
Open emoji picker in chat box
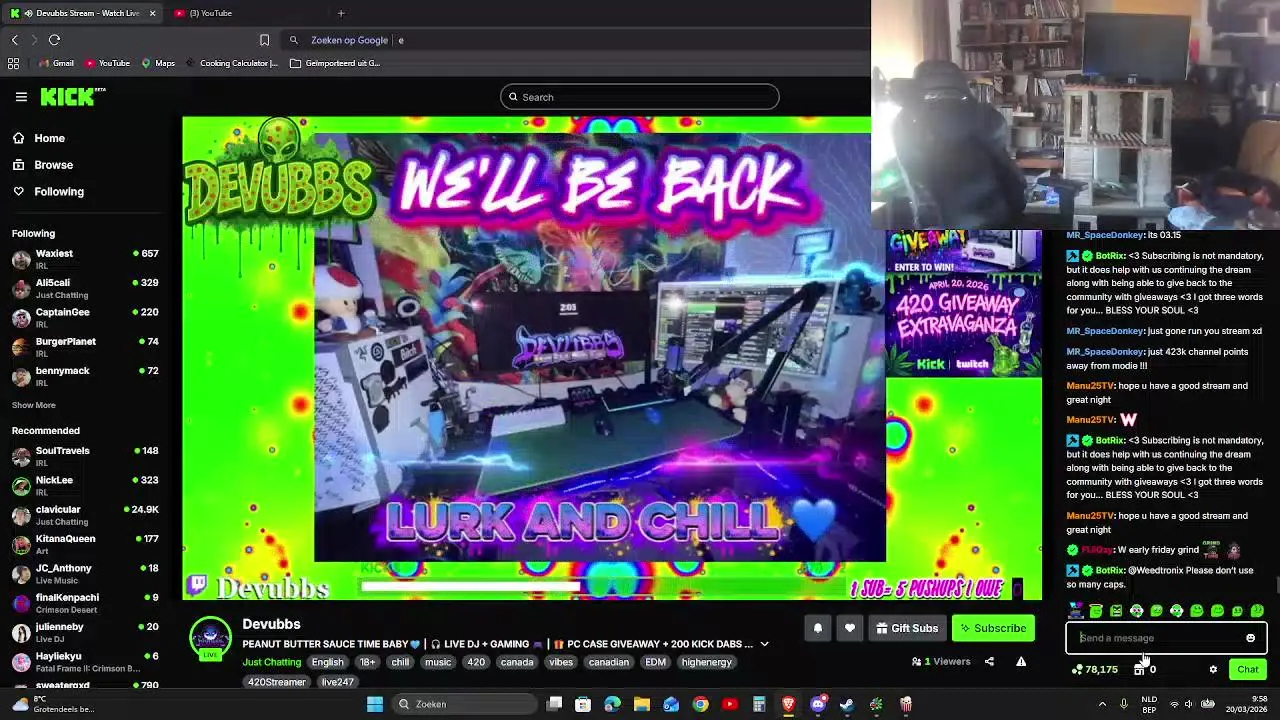[x=1250, y=638]
